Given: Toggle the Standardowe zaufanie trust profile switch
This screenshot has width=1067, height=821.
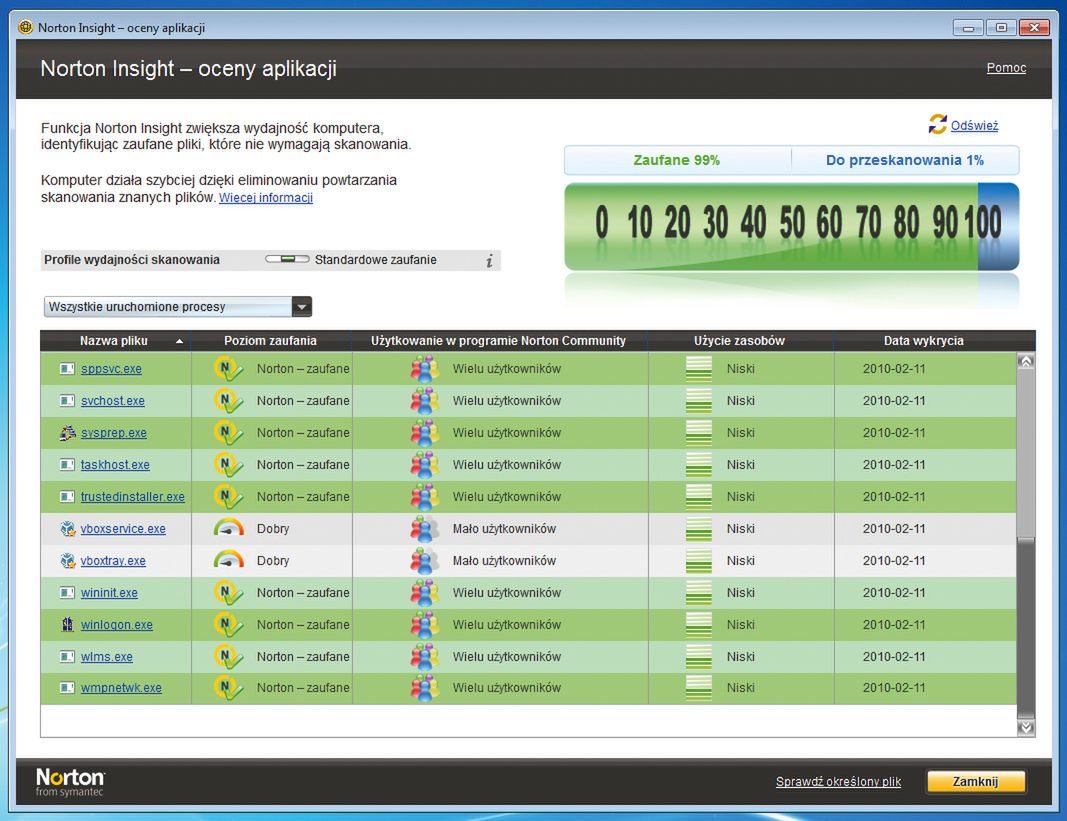Looking at the screenshot, I should coord(287,259).
